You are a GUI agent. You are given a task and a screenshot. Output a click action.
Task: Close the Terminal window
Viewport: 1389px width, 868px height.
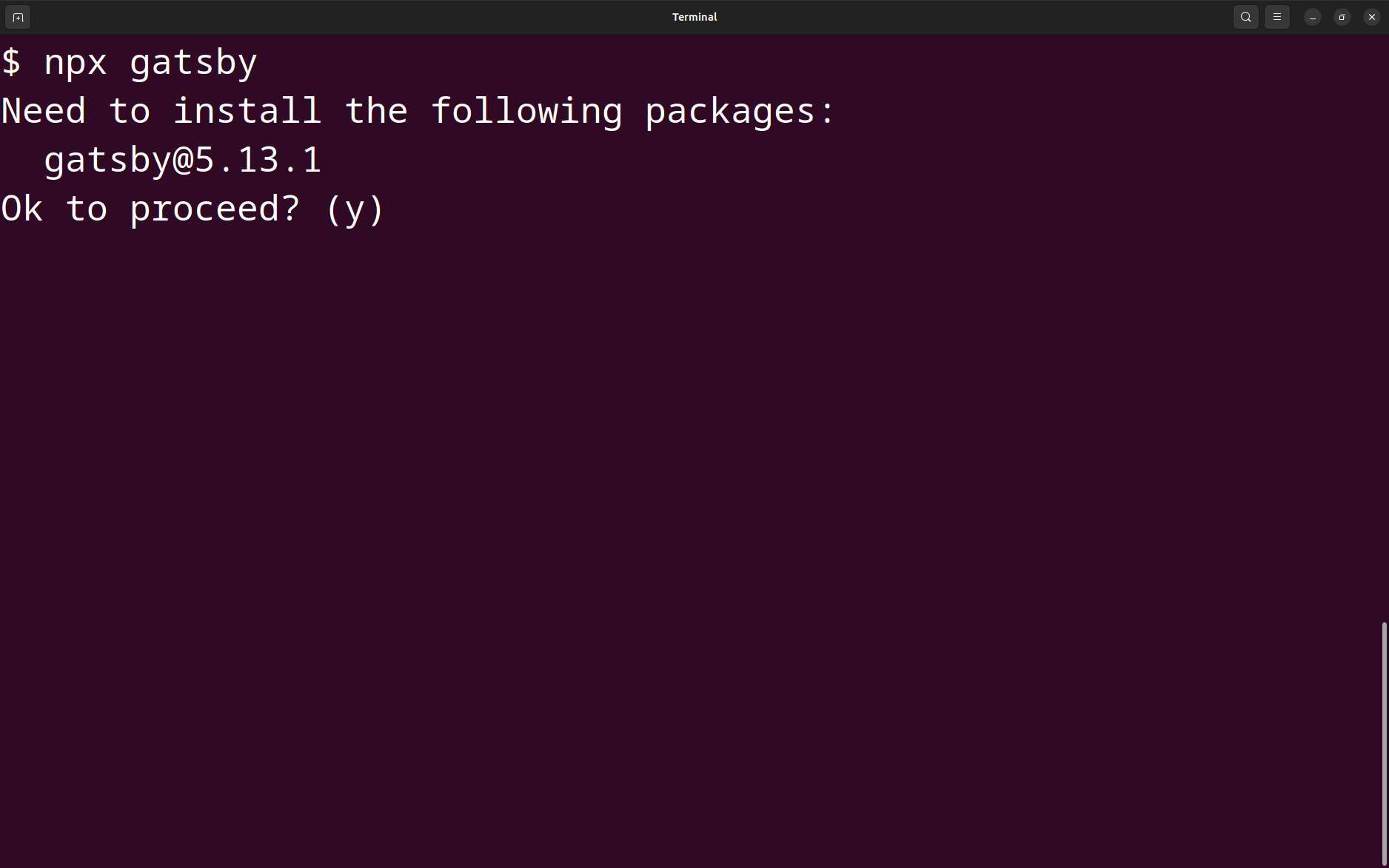(1371, 16)
